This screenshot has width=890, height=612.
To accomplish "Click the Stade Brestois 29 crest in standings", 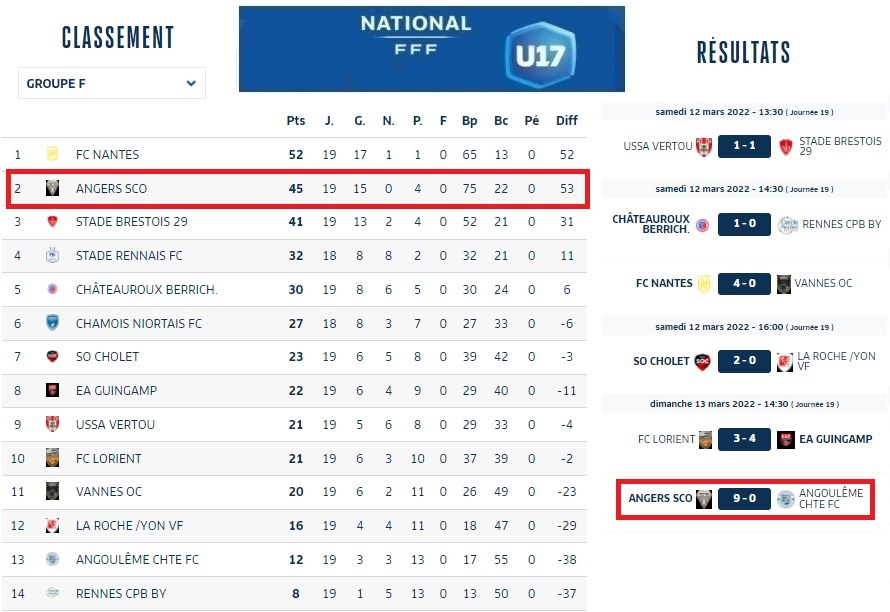I will pos(53,222).
